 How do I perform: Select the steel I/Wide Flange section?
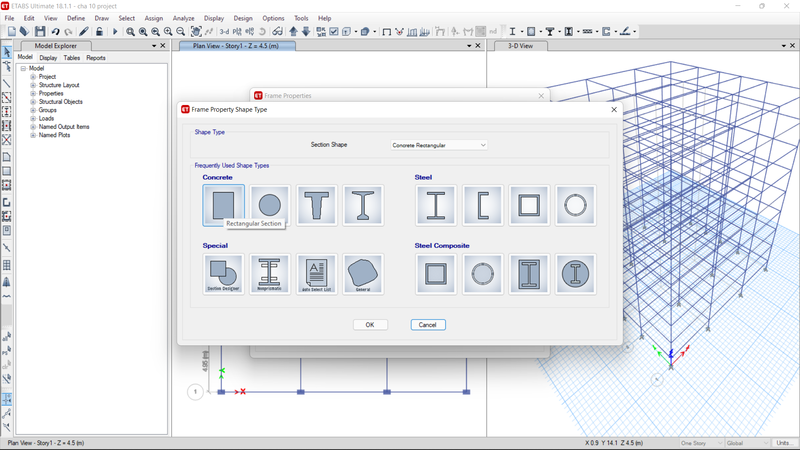(436, 205)
